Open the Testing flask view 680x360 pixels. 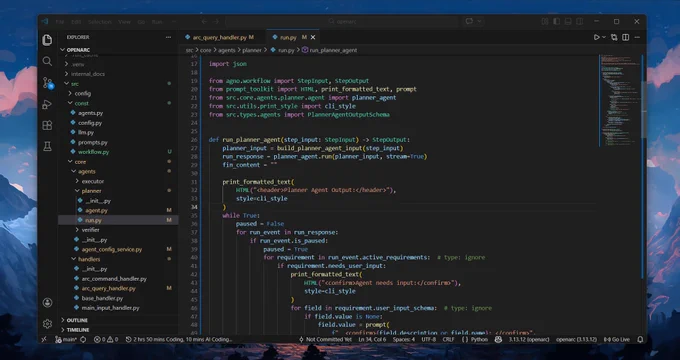tap(47, 147)
